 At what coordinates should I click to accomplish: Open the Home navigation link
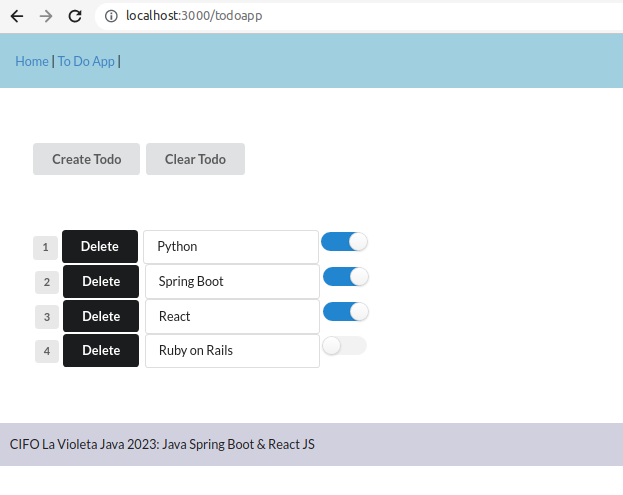(x=32, y=62)
